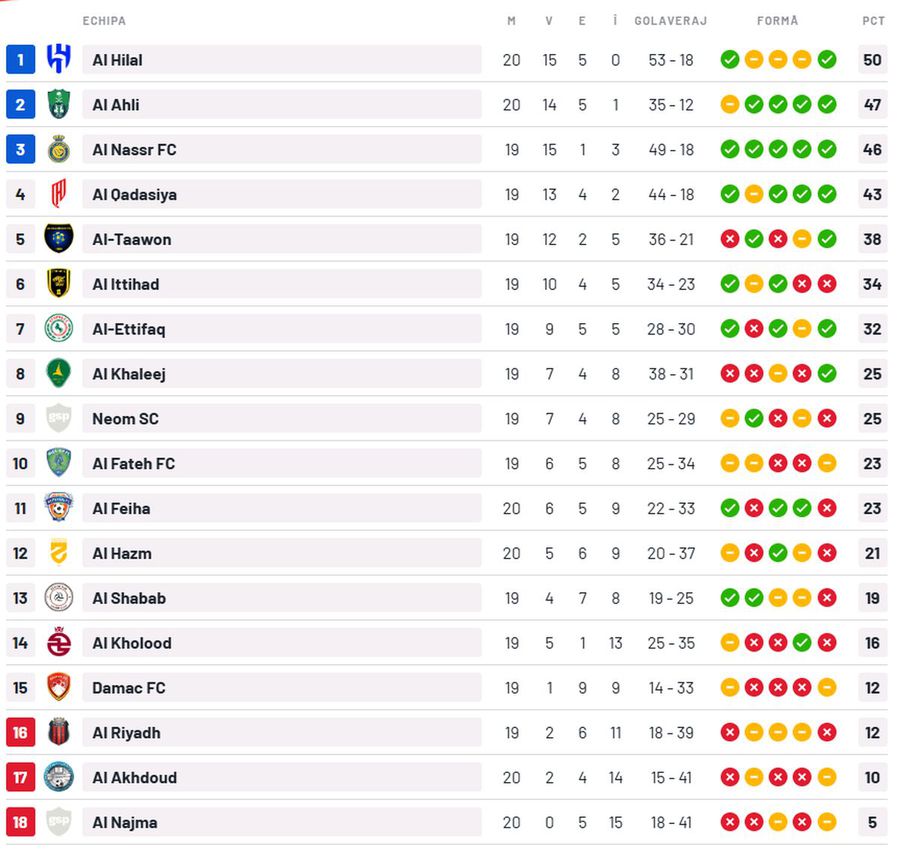
Task: Click the Damac FC club logo
Action: [x=59, y=688]
